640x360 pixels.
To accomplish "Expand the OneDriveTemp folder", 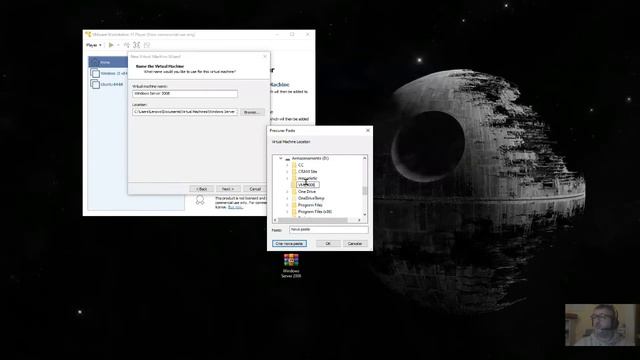I will coord(287,198).
